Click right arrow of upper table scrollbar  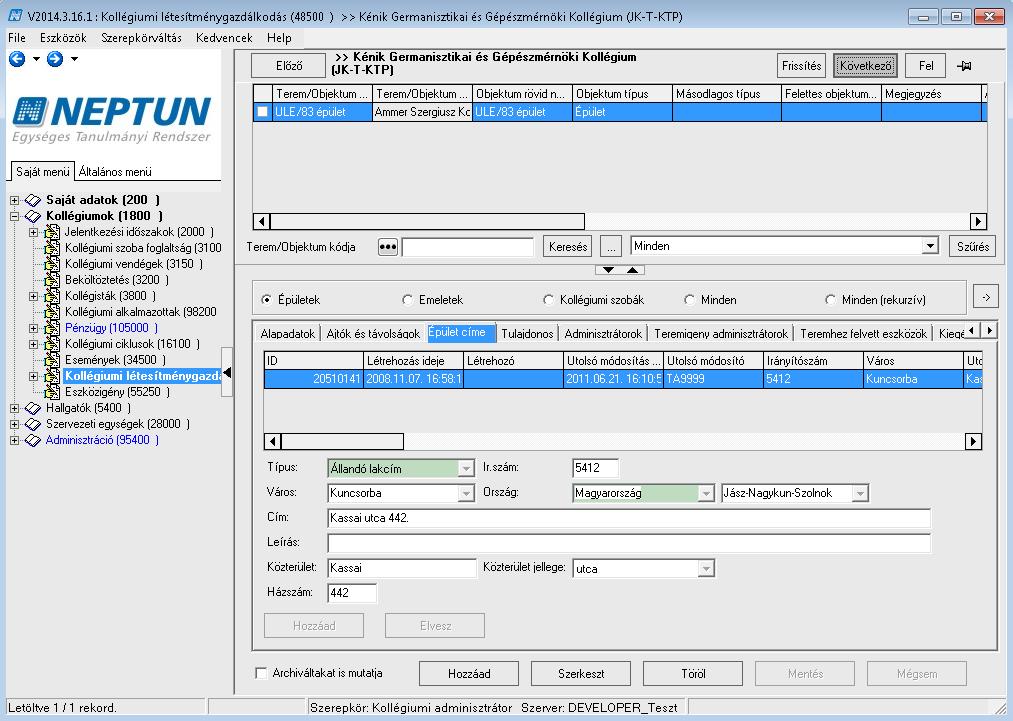point(978,222)
